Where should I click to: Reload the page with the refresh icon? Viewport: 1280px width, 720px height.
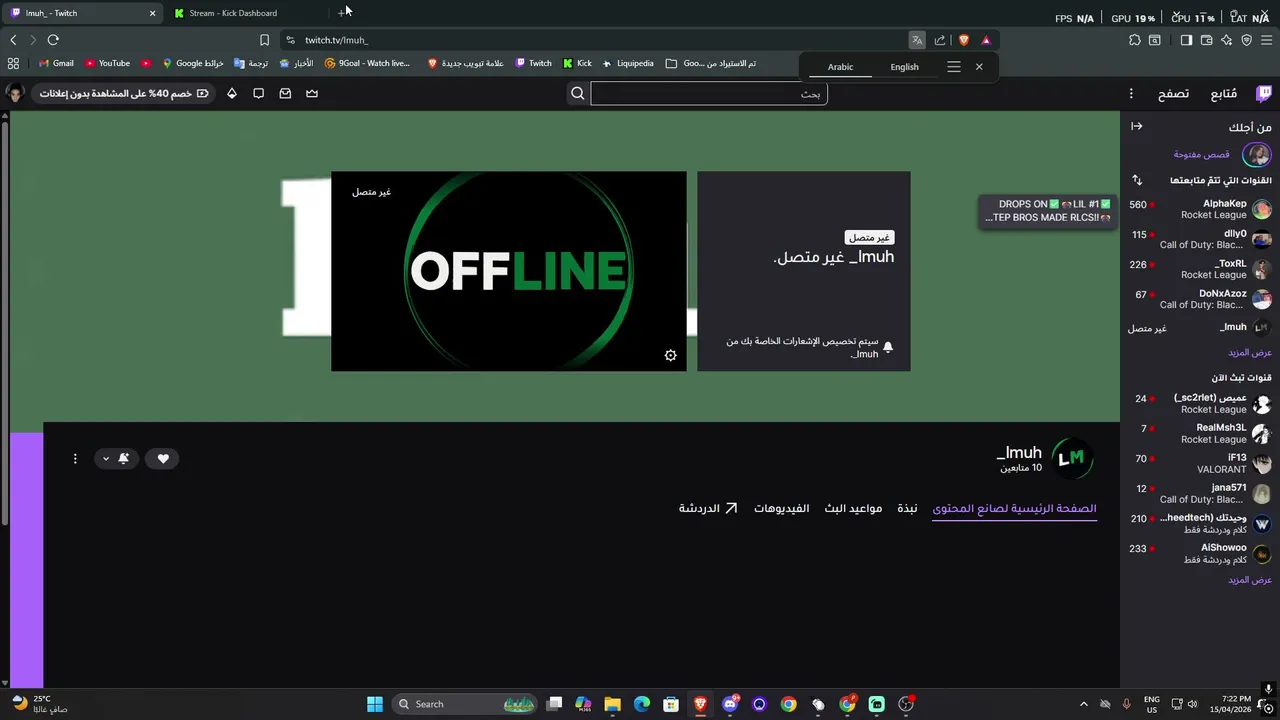click(x=53, y=40)
